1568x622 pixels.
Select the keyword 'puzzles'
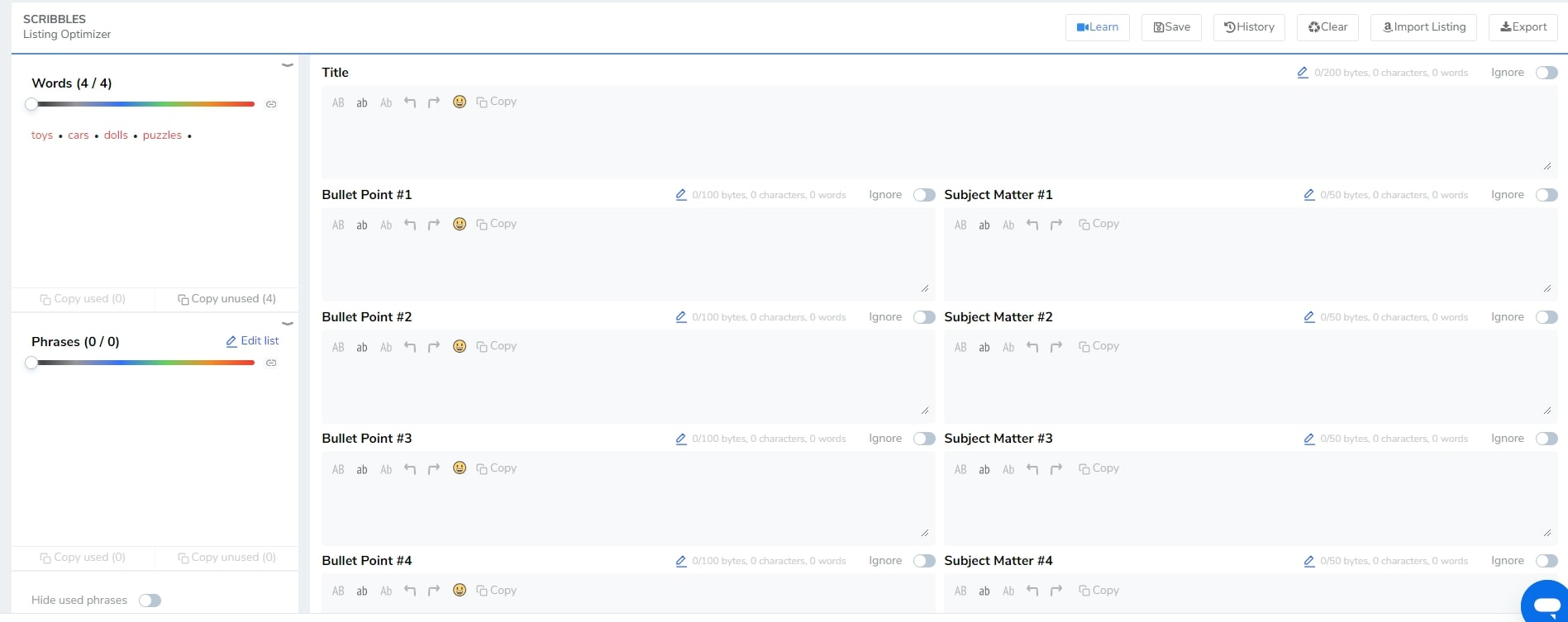[x=162, y=135]
